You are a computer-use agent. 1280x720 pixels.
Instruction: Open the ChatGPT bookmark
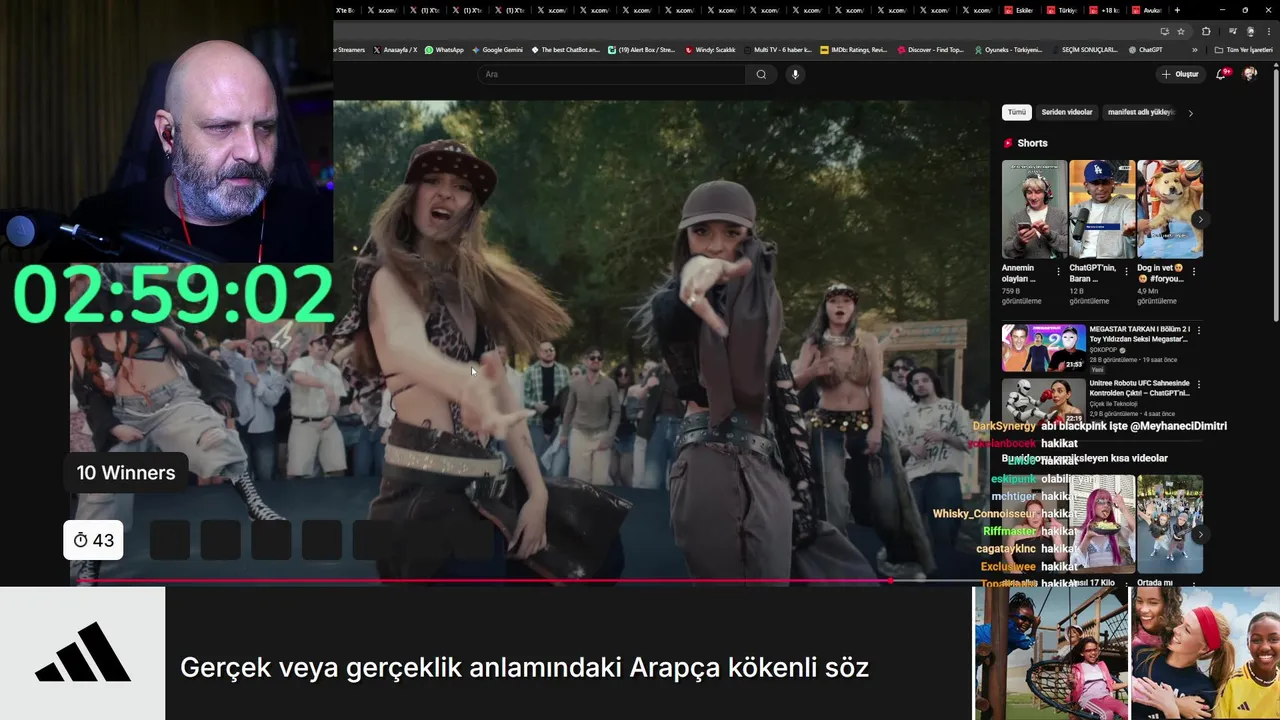1146,49
